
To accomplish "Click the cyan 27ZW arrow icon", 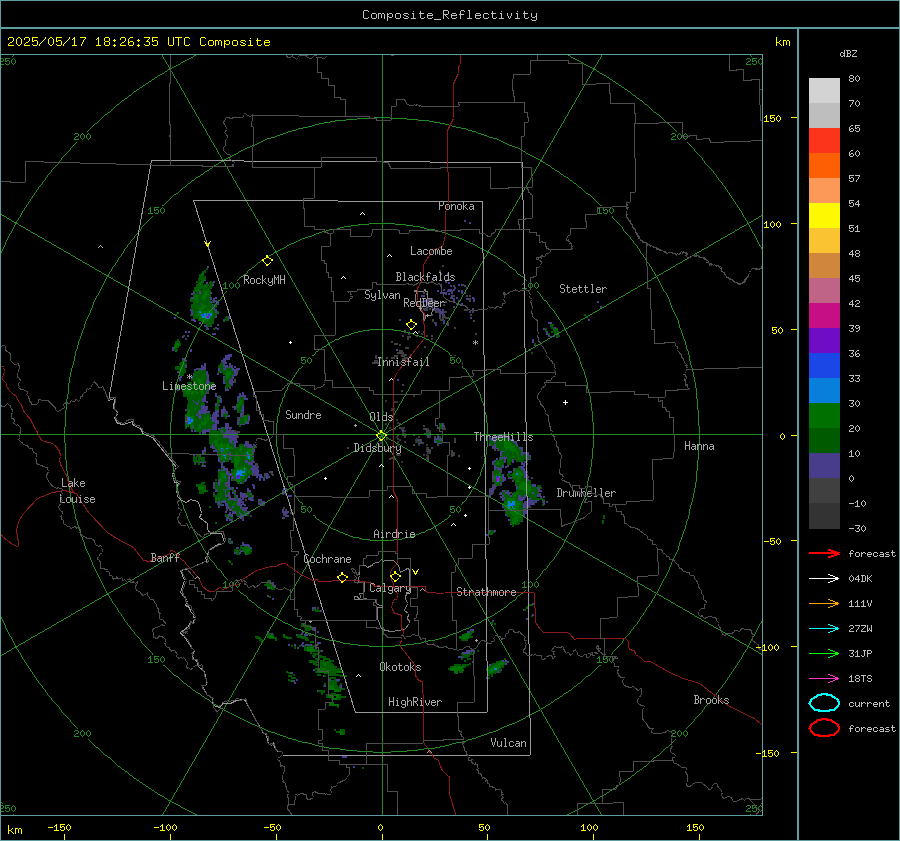I will [x=824, y=629].
